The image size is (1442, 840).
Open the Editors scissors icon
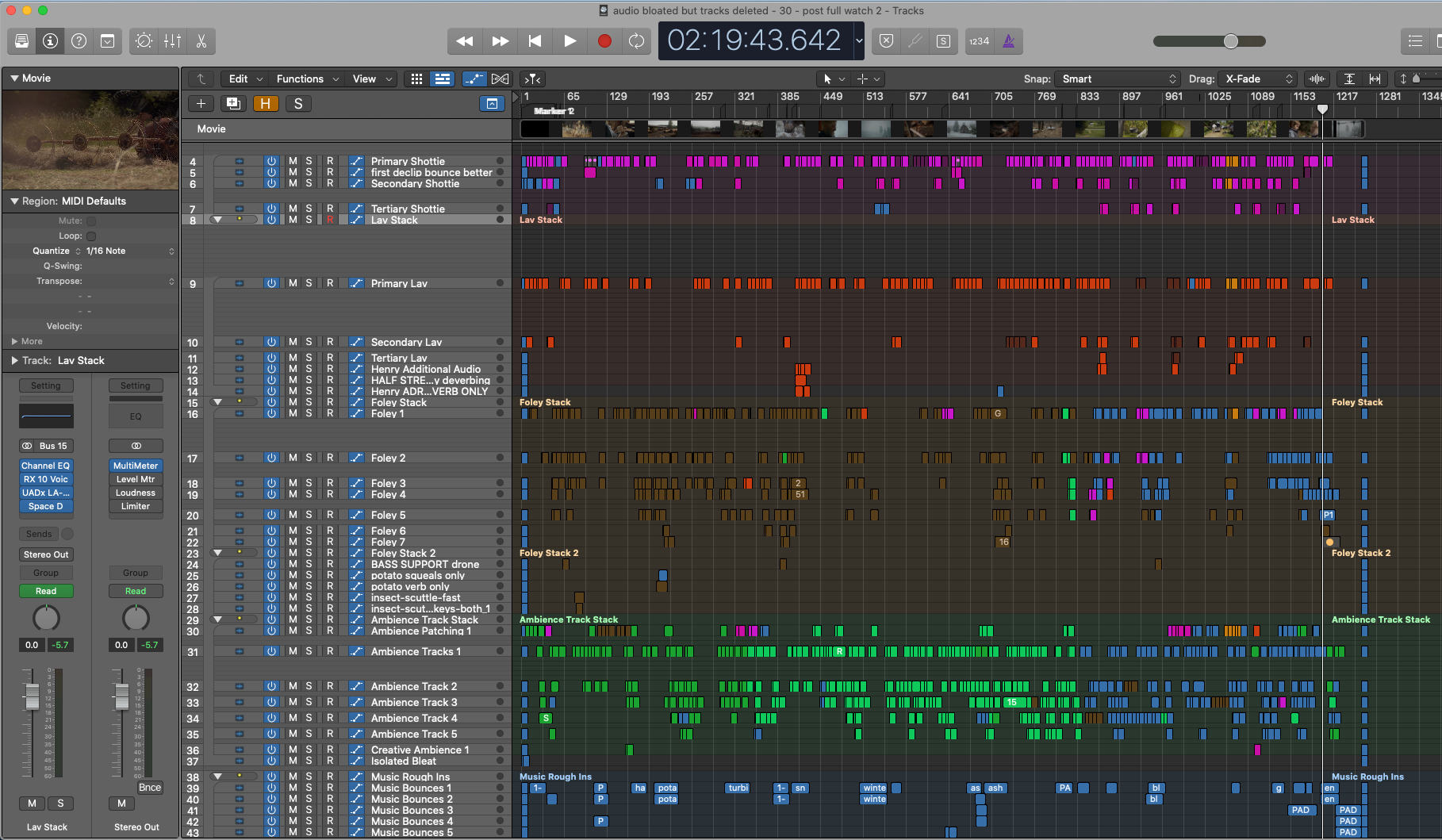tap(201, 41)
